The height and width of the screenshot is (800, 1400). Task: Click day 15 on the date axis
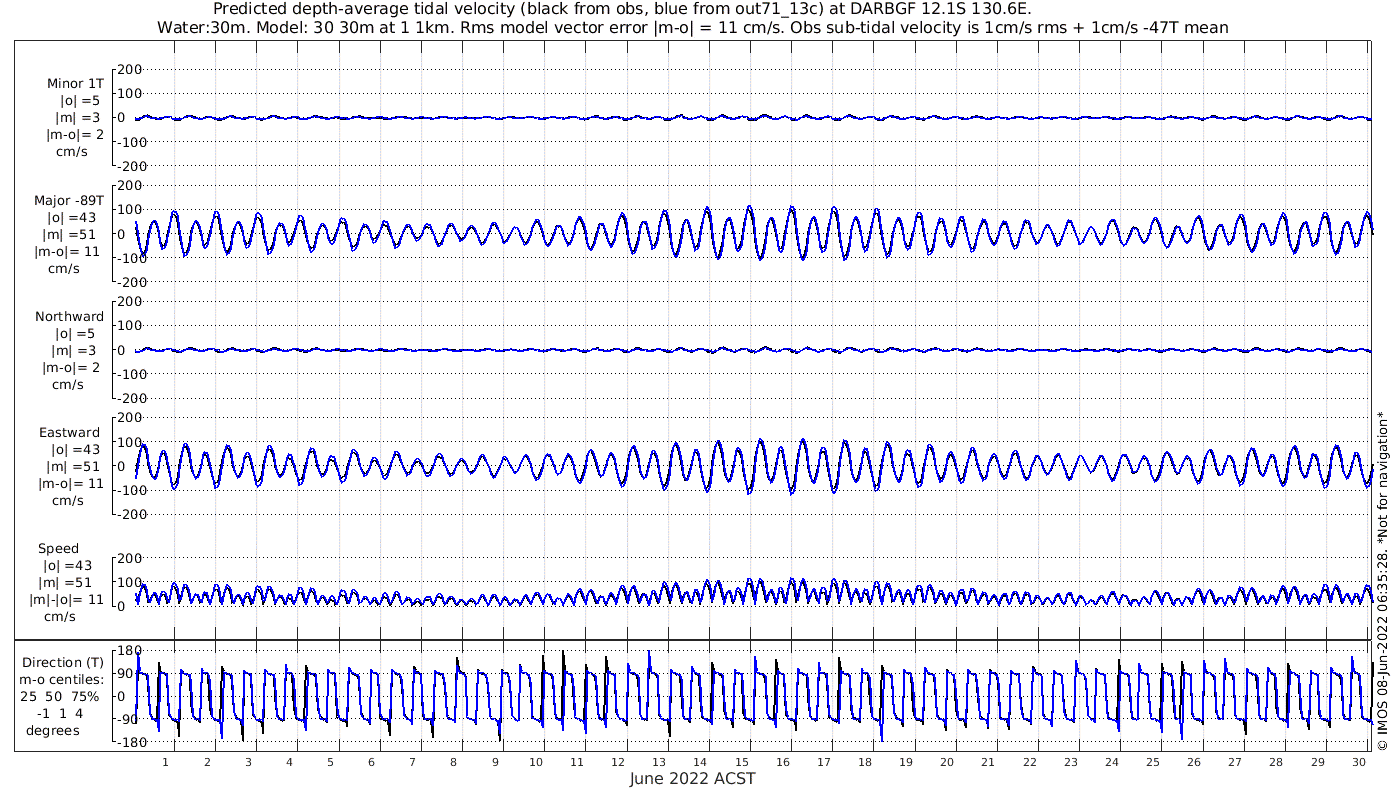(x=741, y=762)
